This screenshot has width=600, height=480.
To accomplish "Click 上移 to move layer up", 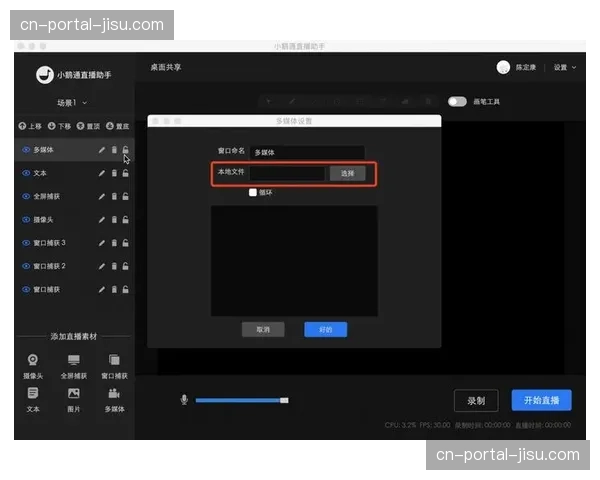I will [30, 126].
